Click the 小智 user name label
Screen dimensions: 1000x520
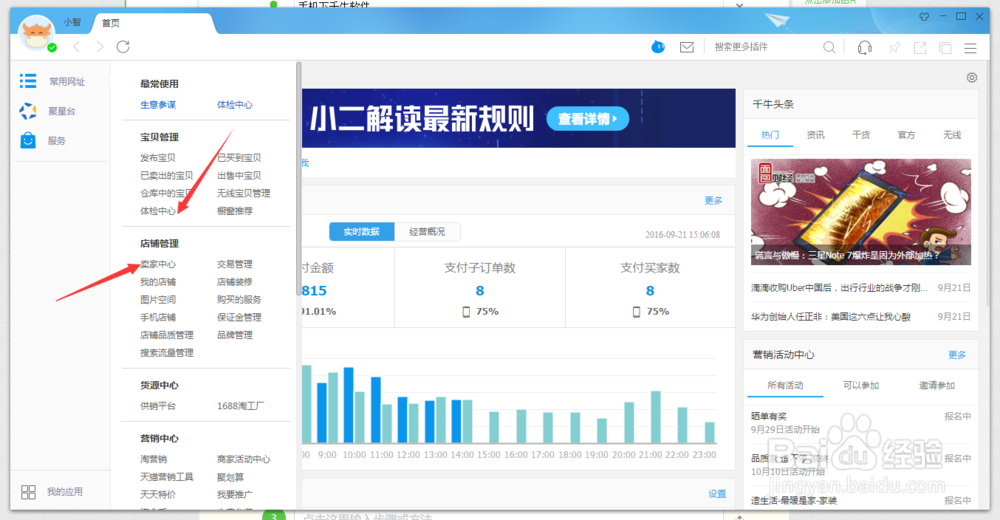point(72,22)
